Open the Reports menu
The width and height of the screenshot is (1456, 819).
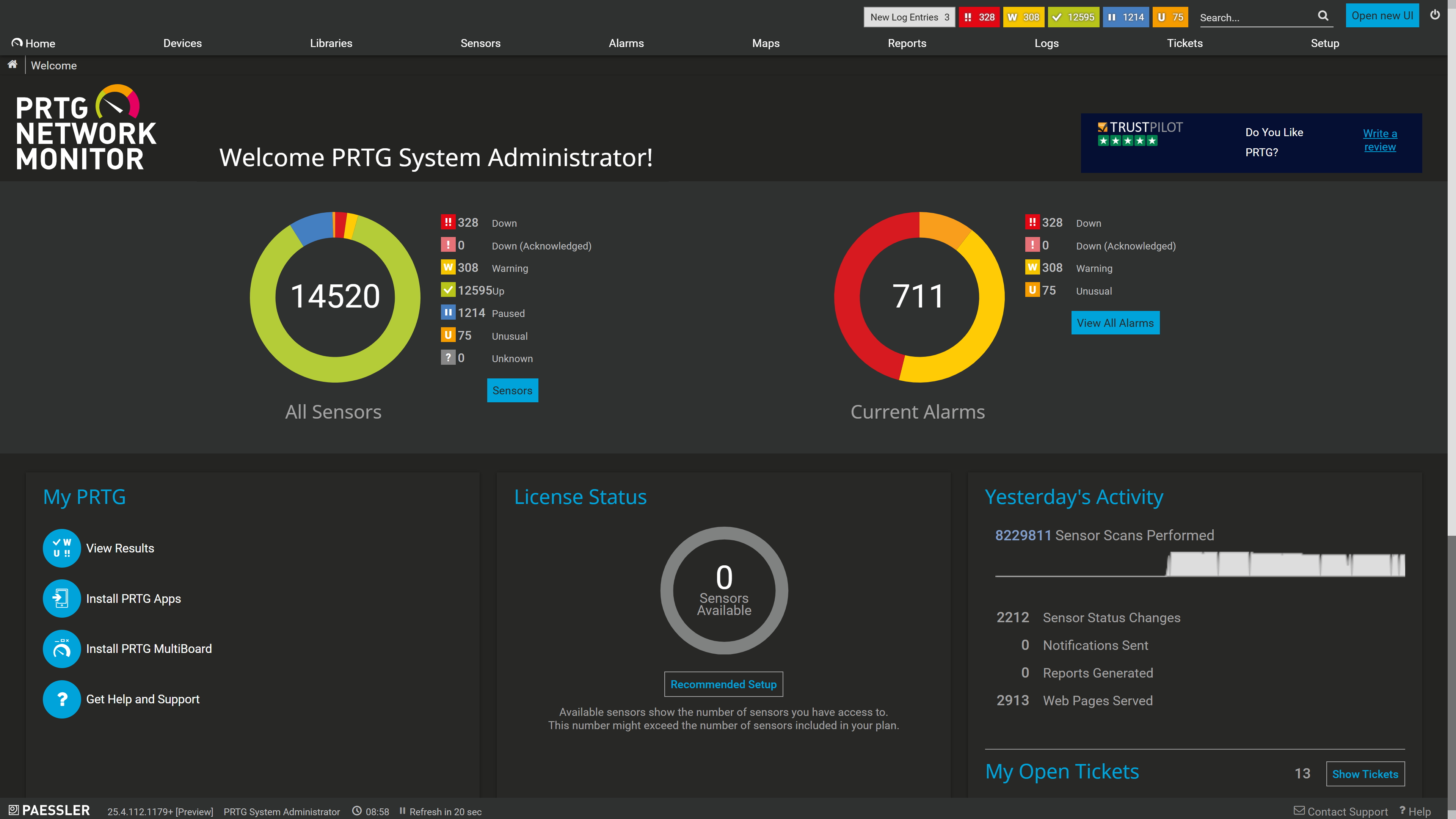click(907, 43)
